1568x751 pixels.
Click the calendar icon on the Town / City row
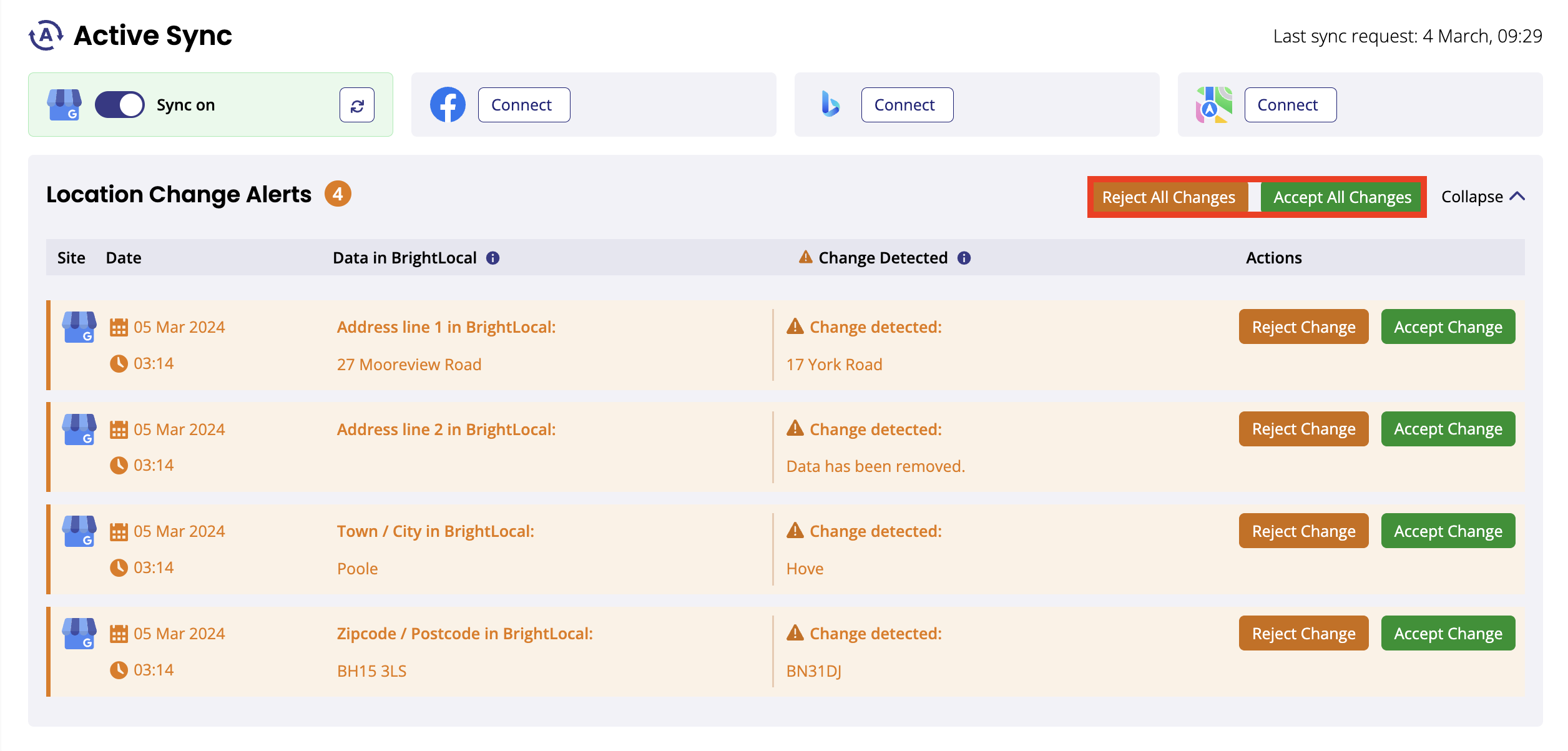119,530
